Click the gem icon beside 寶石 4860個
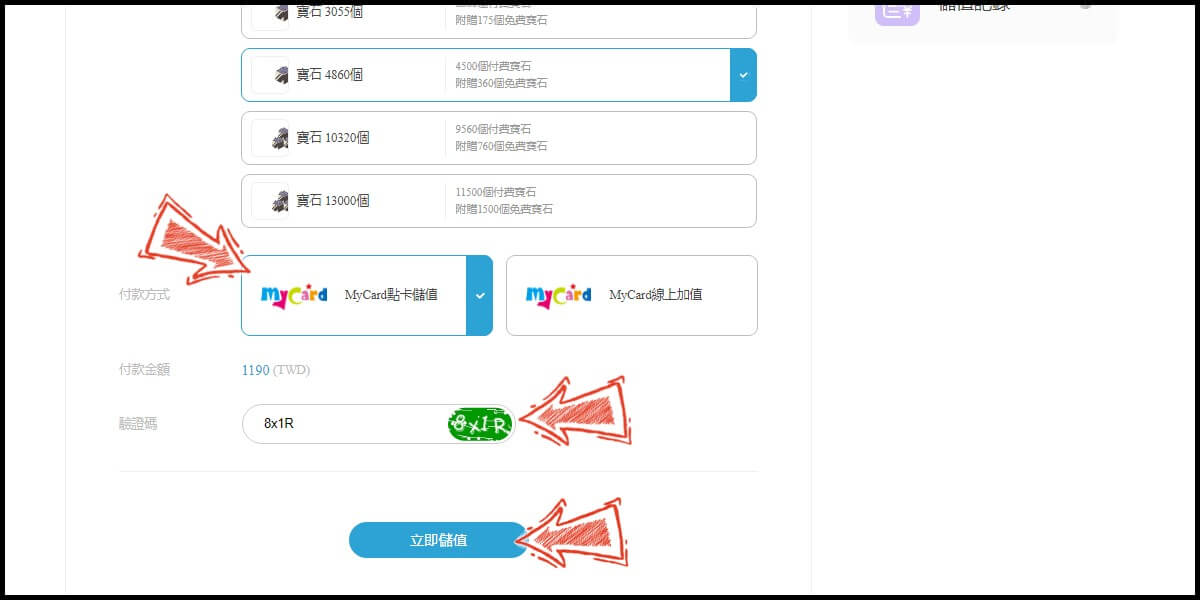The width and height of the screenshot is (1200, 600). [x=271, y=75]
